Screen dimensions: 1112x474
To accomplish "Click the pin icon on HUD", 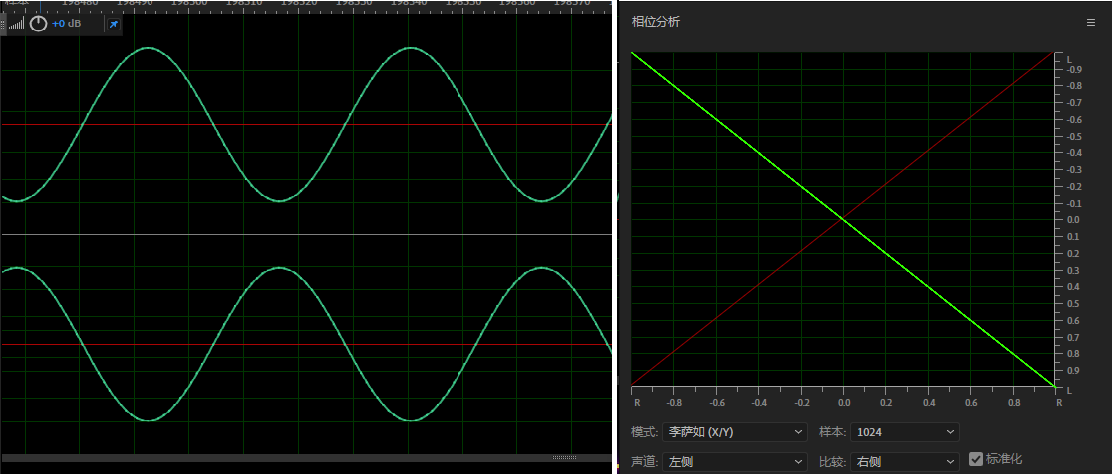I will pos(113,23).
